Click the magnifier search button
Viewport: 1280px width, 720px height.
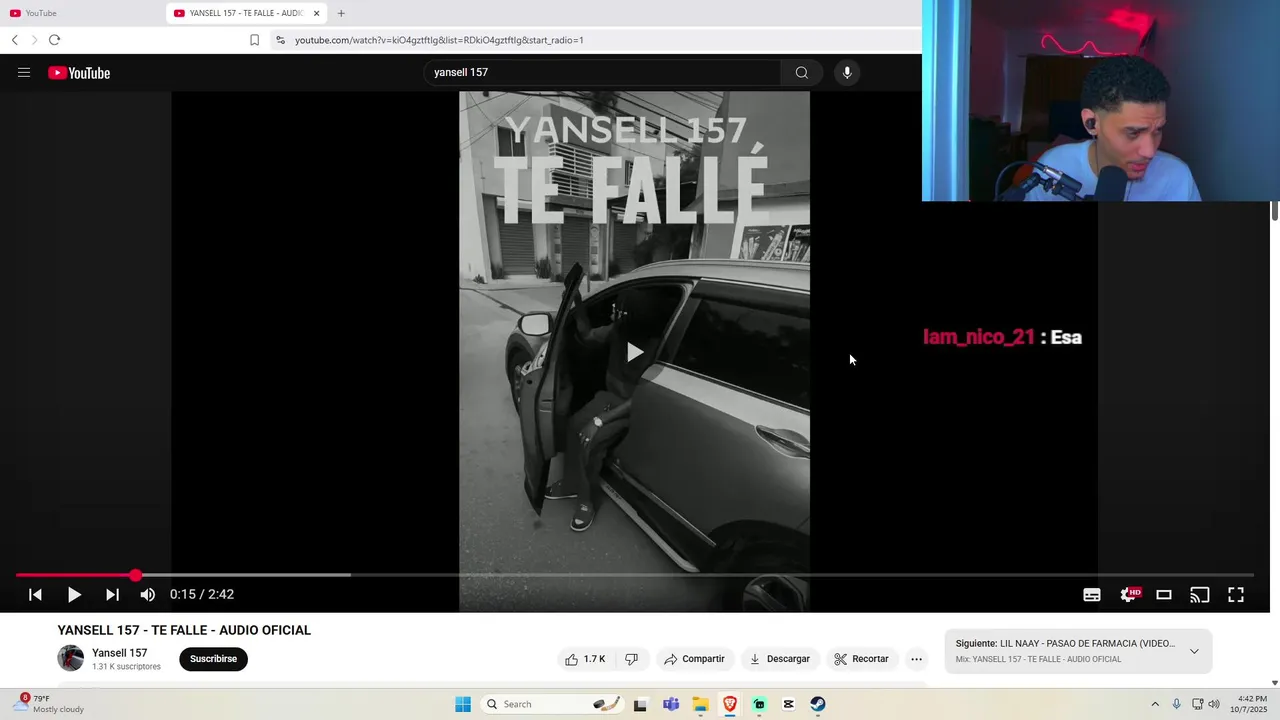801,72
